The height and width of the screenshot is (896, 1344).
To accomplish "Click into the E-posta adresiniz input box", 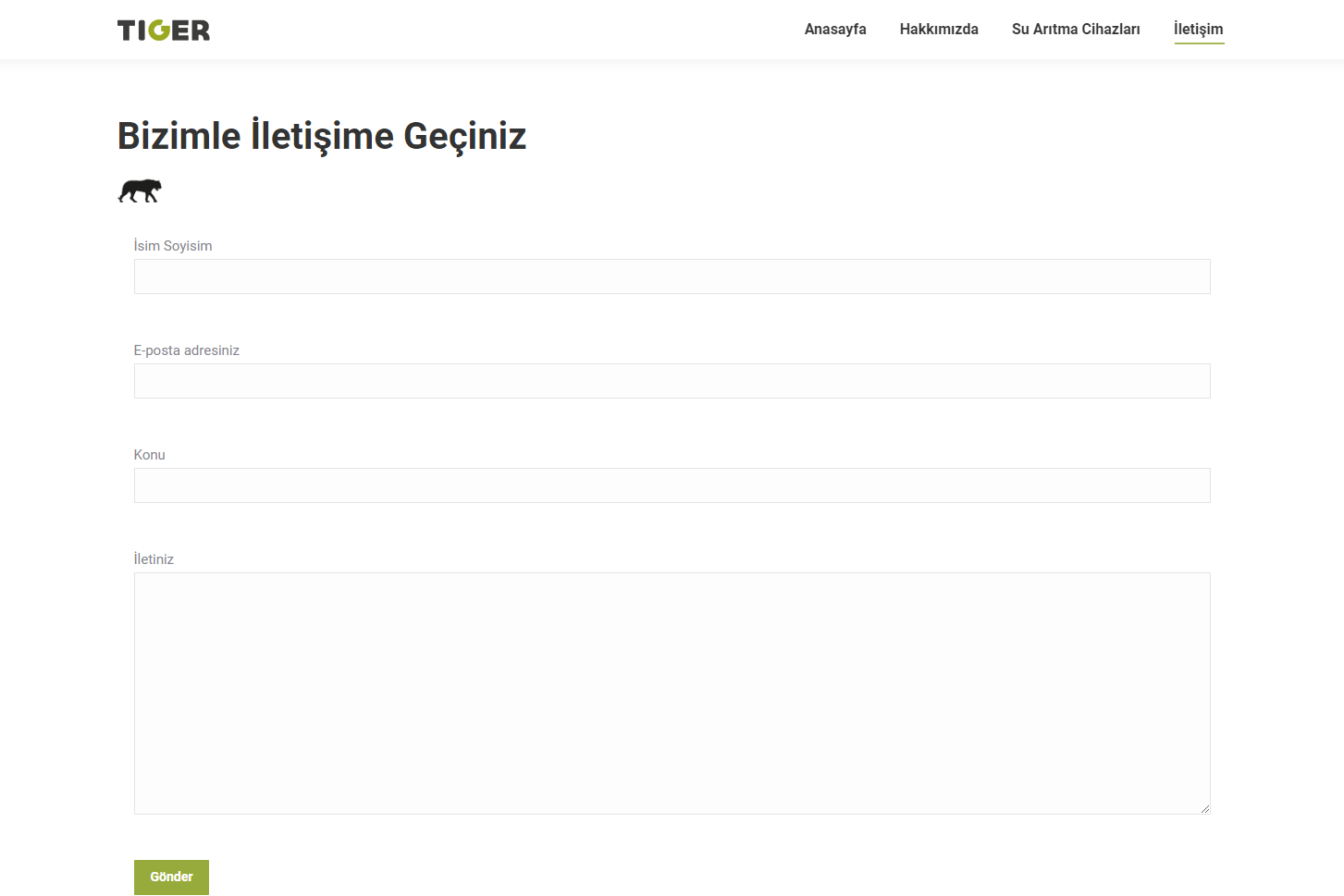I will [672, 381].
